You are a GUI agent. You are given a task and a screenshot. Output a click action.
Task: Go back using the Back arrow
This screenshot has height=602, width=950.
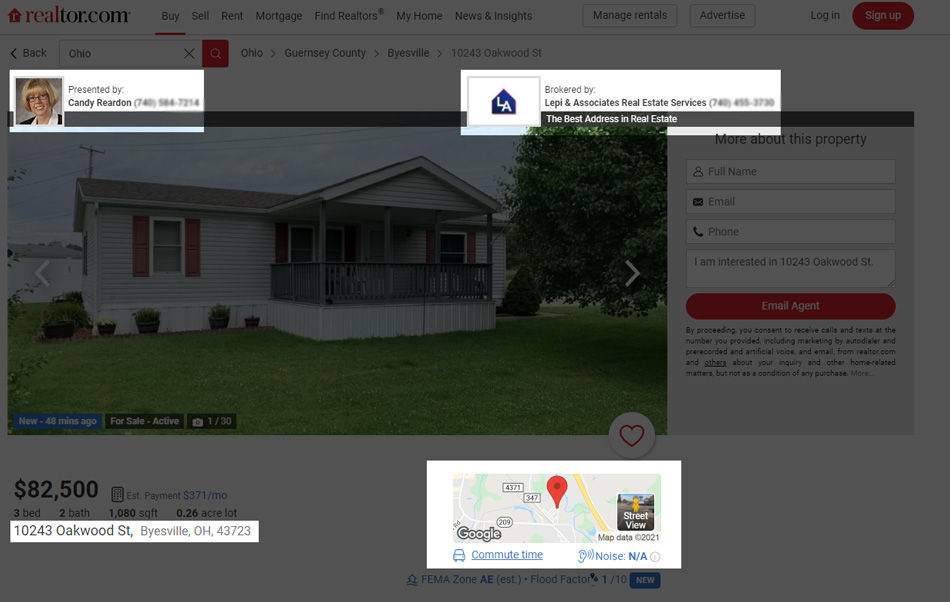[28, 53]
